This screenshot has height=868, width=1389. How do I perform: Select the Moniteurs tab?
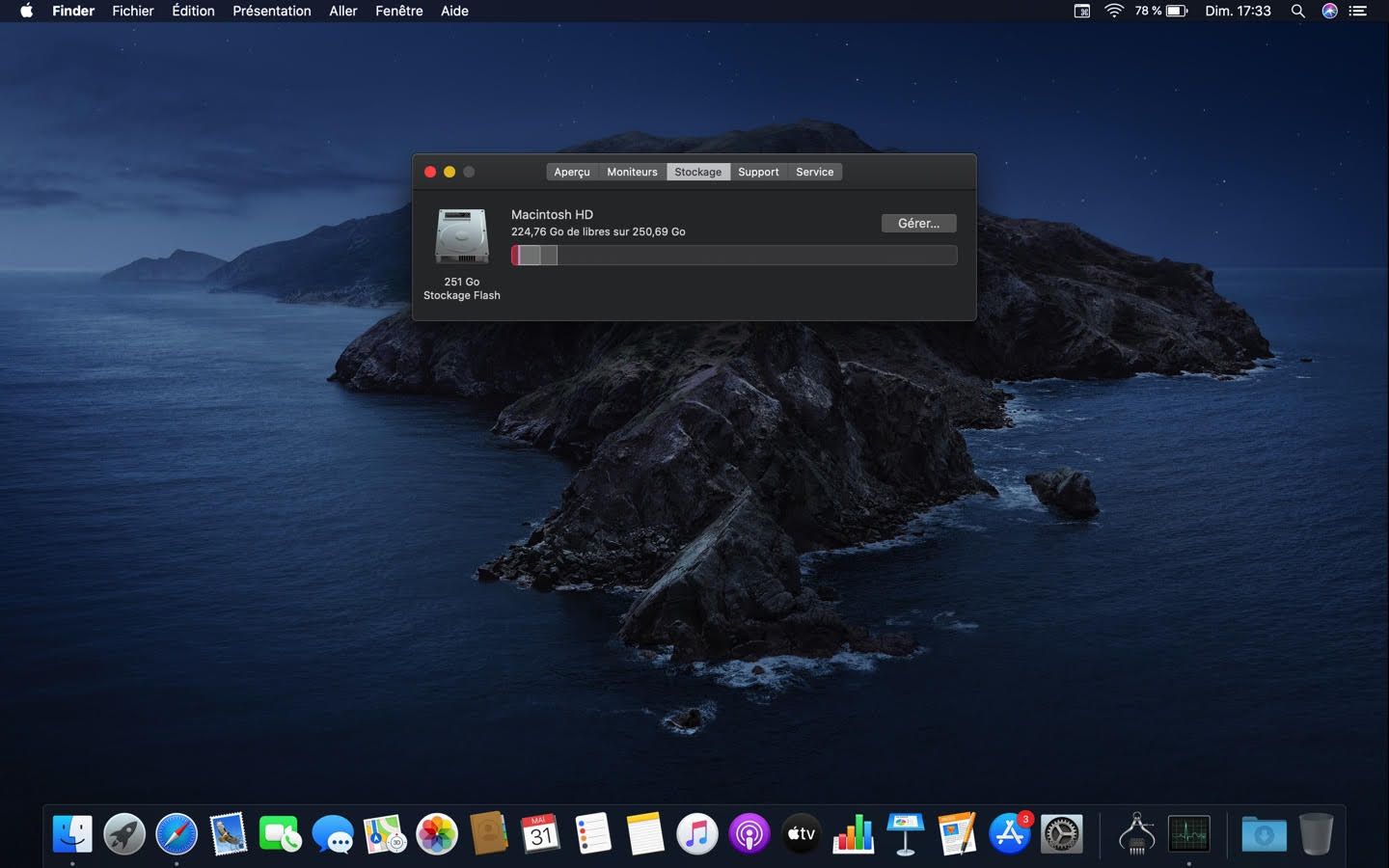tap(632, 172)
